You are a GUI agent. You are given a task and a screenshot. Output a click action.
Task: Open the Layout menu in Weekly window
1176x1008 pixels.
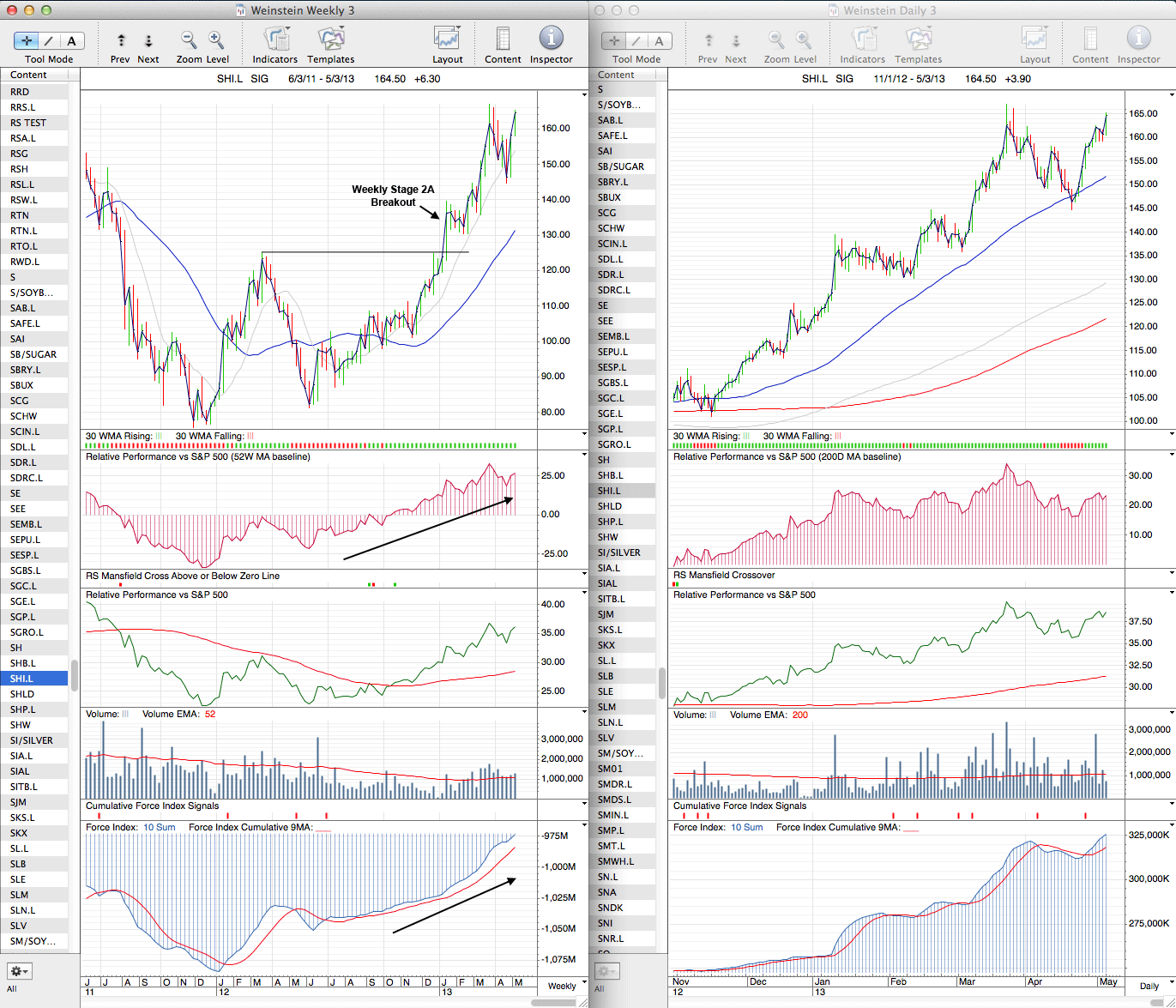(447, 39)
